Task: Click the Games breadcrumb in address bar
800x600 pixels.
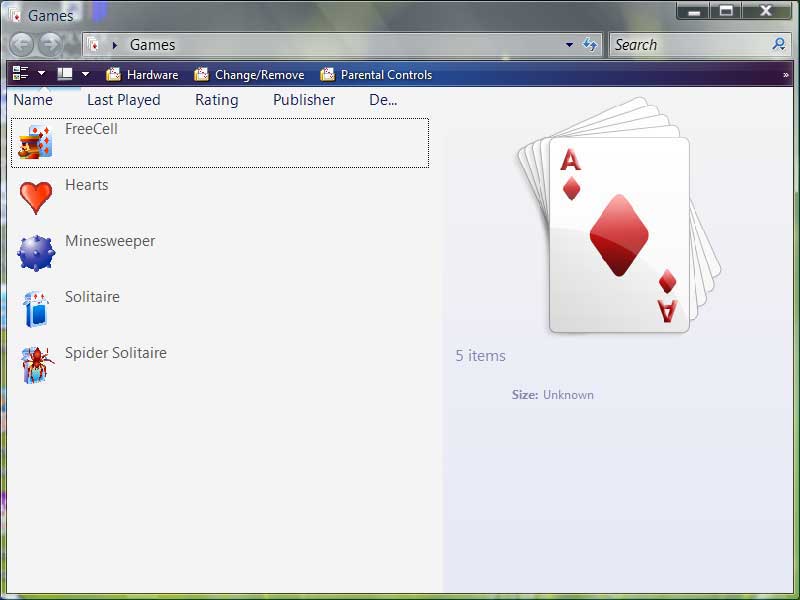Action: tap(153, 45)
